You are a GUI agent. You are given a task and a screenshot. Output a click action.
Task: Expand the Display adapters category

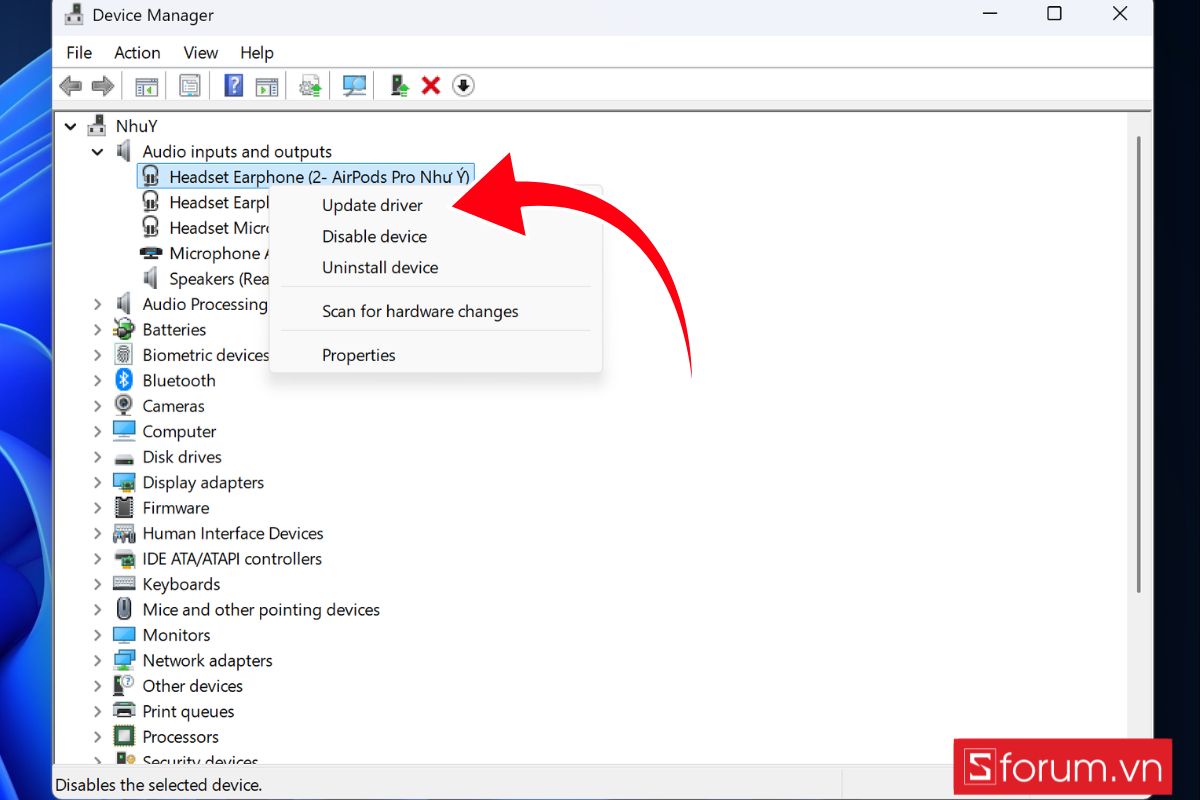[x=97, y=482]
